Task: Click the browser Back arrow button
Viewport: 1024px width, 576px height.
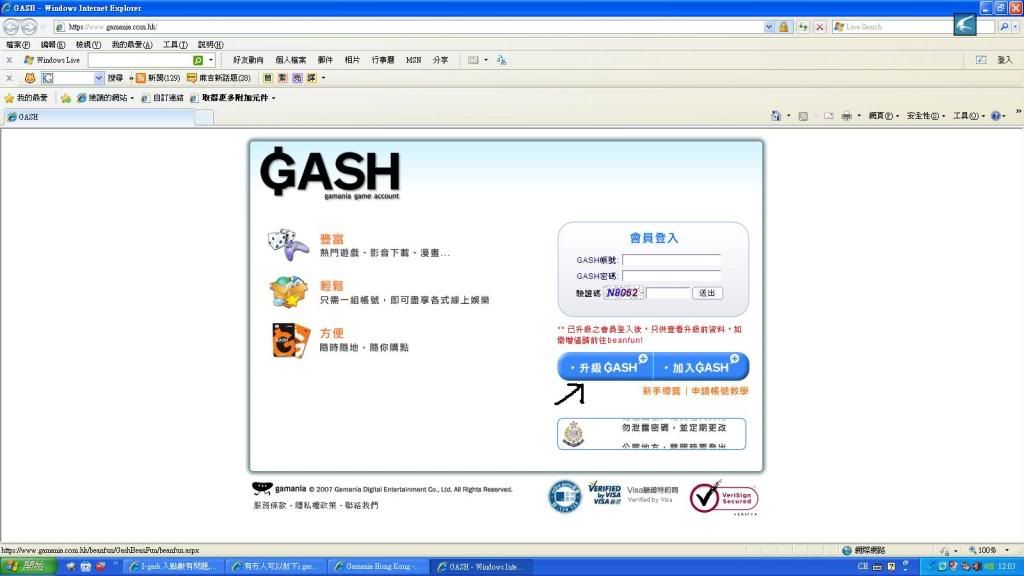Action: [x=12, y=27]
